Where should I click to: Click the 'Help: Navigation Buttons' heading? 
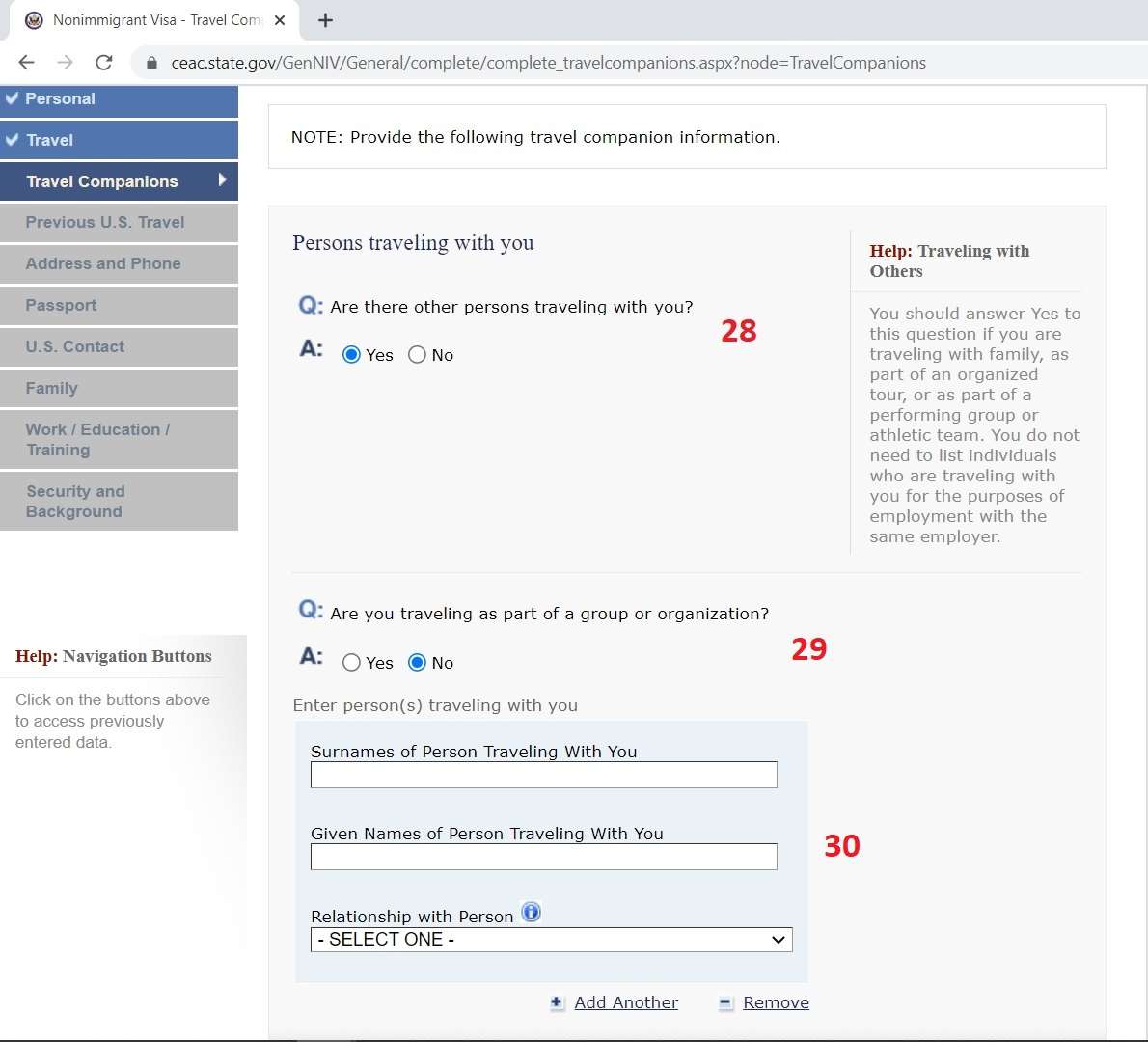[x=114, y=656]
